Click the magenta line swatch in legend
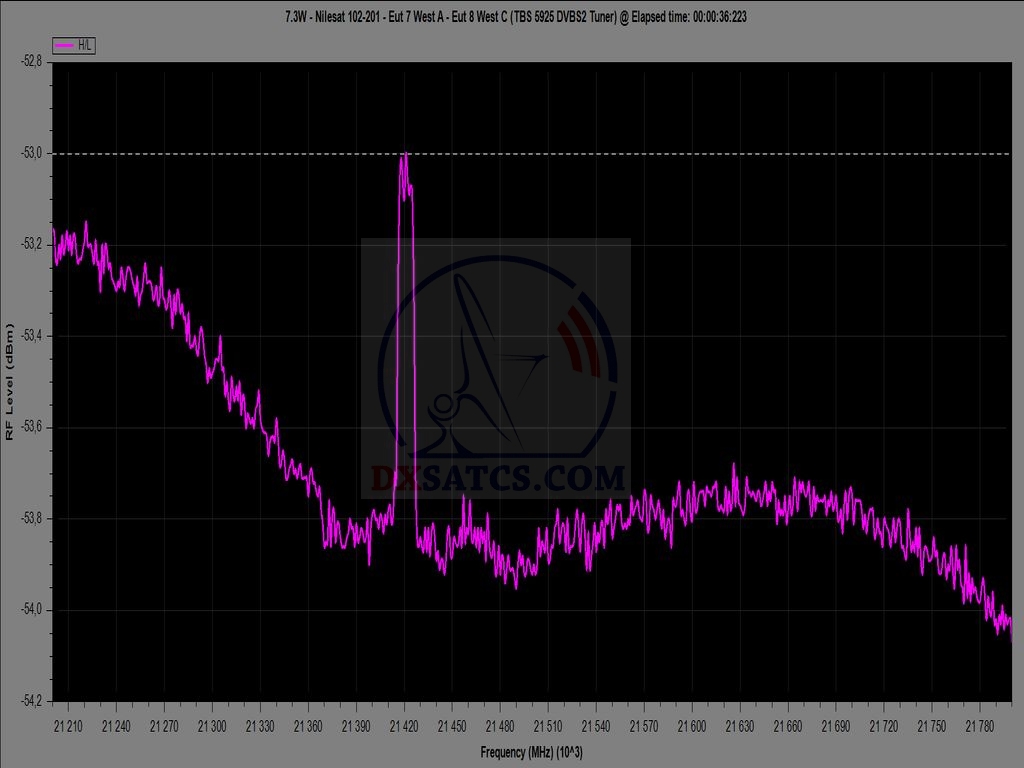This screenshot has width=1024, height=768. [64, 46]
